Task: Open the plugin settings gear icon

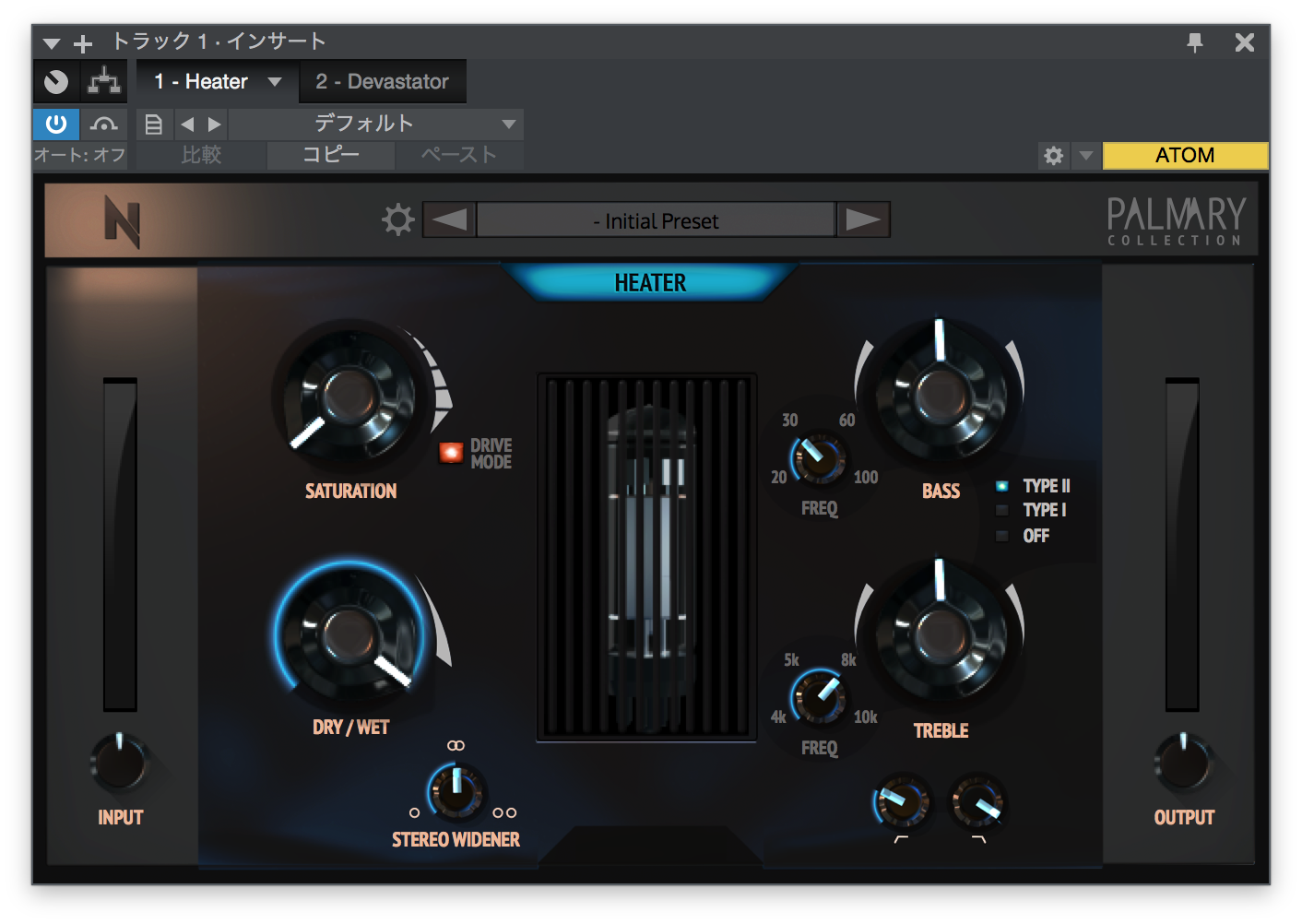Action: click(x=398, y=220)
